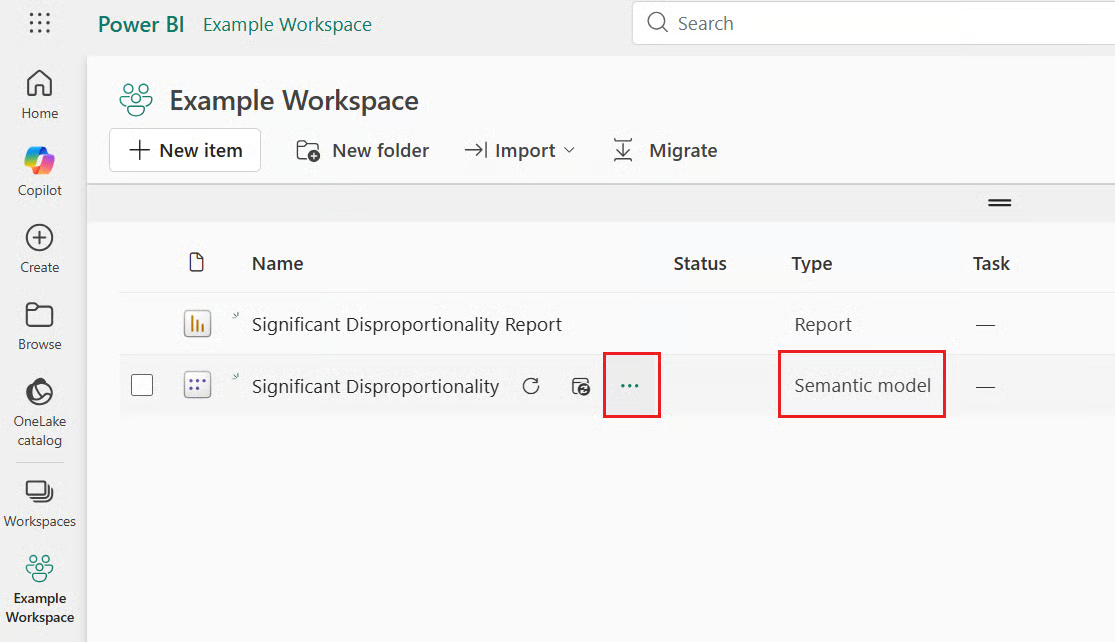Click into the Search box
This screenshot has height=642, width=1115.
click(x=880, y=24)
